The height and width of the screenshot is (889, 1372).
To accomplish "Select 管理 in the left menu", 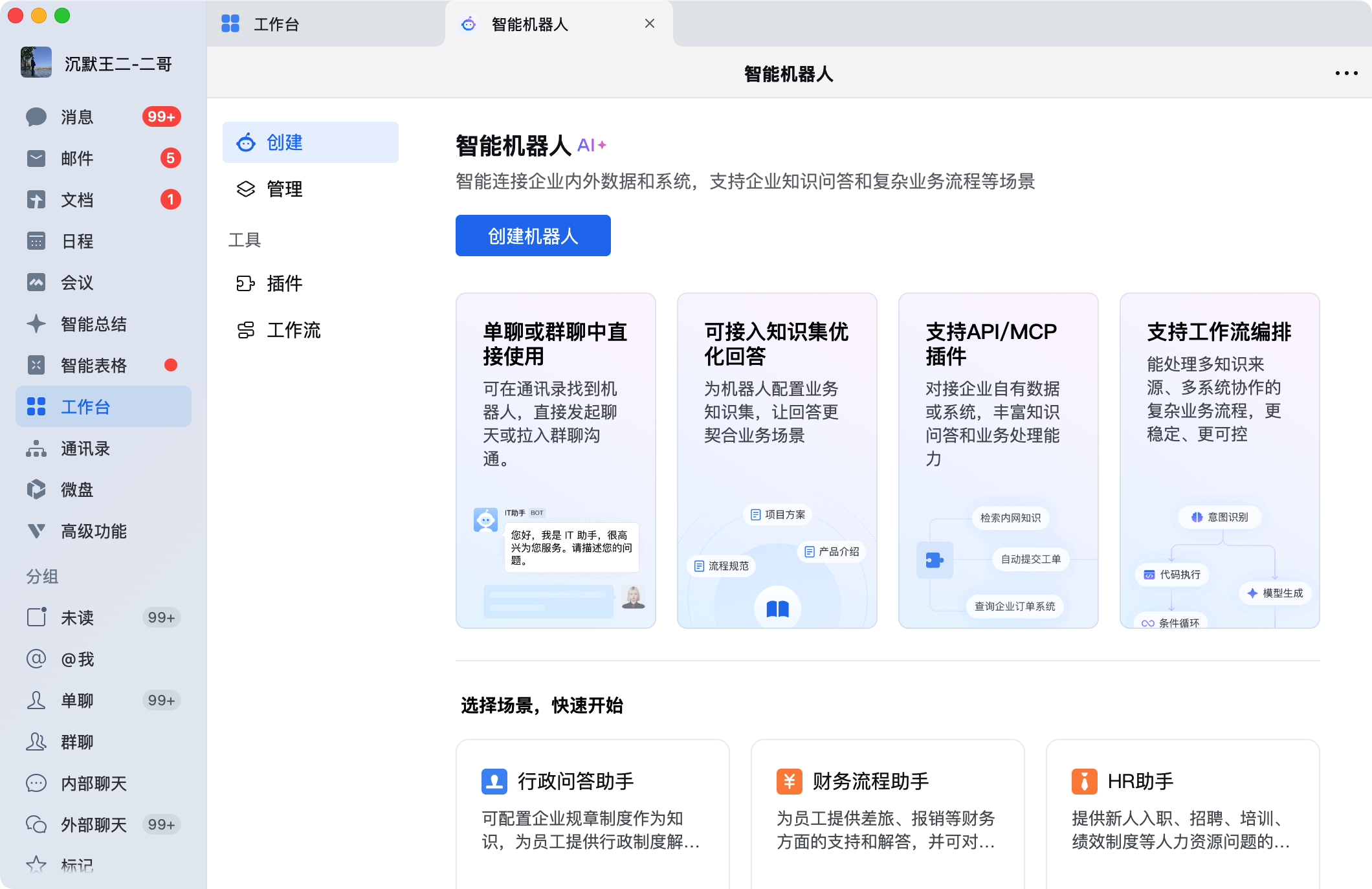I will click(284, 189).
